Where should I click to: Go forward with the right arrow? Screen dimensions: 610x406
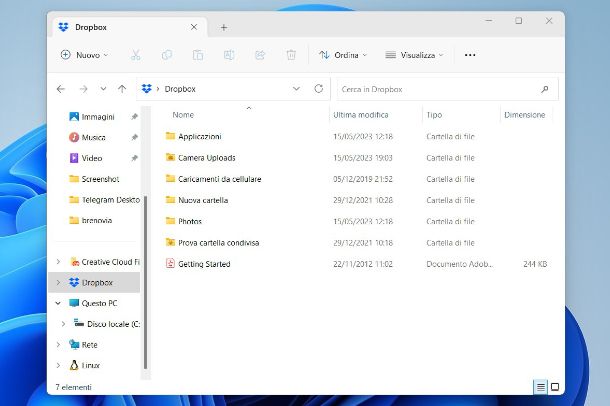click(x=84, y=89)
